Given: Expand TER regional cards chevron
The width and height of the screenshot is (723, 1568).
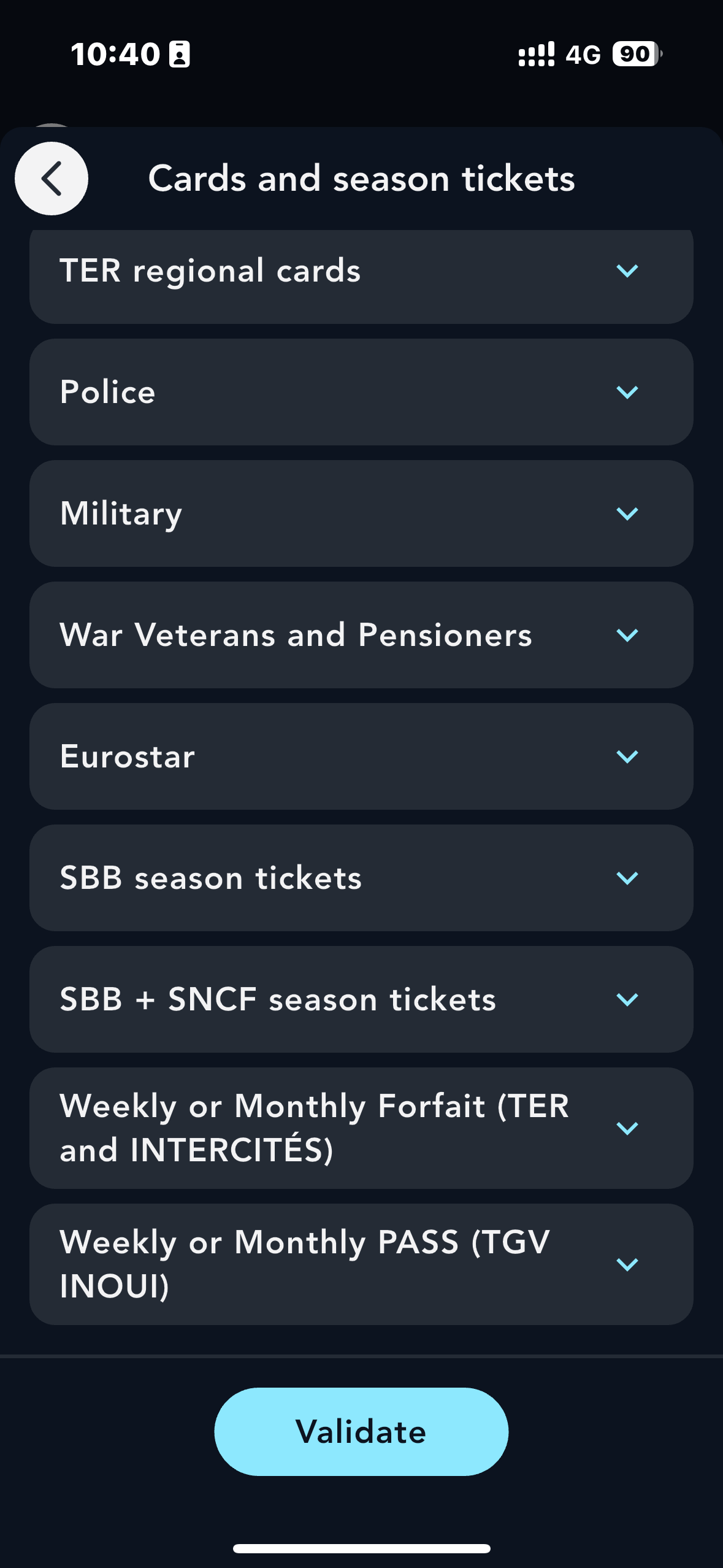Looking at the screenshot, I should tap(627, 271).
